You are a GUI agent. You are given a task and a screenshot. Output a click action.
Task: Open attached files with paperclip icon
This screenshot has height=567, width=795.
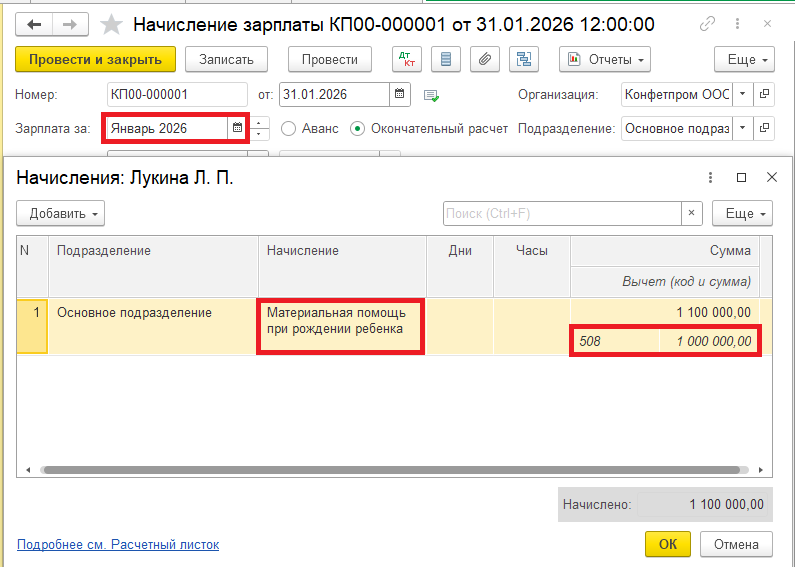click(485, 59)
